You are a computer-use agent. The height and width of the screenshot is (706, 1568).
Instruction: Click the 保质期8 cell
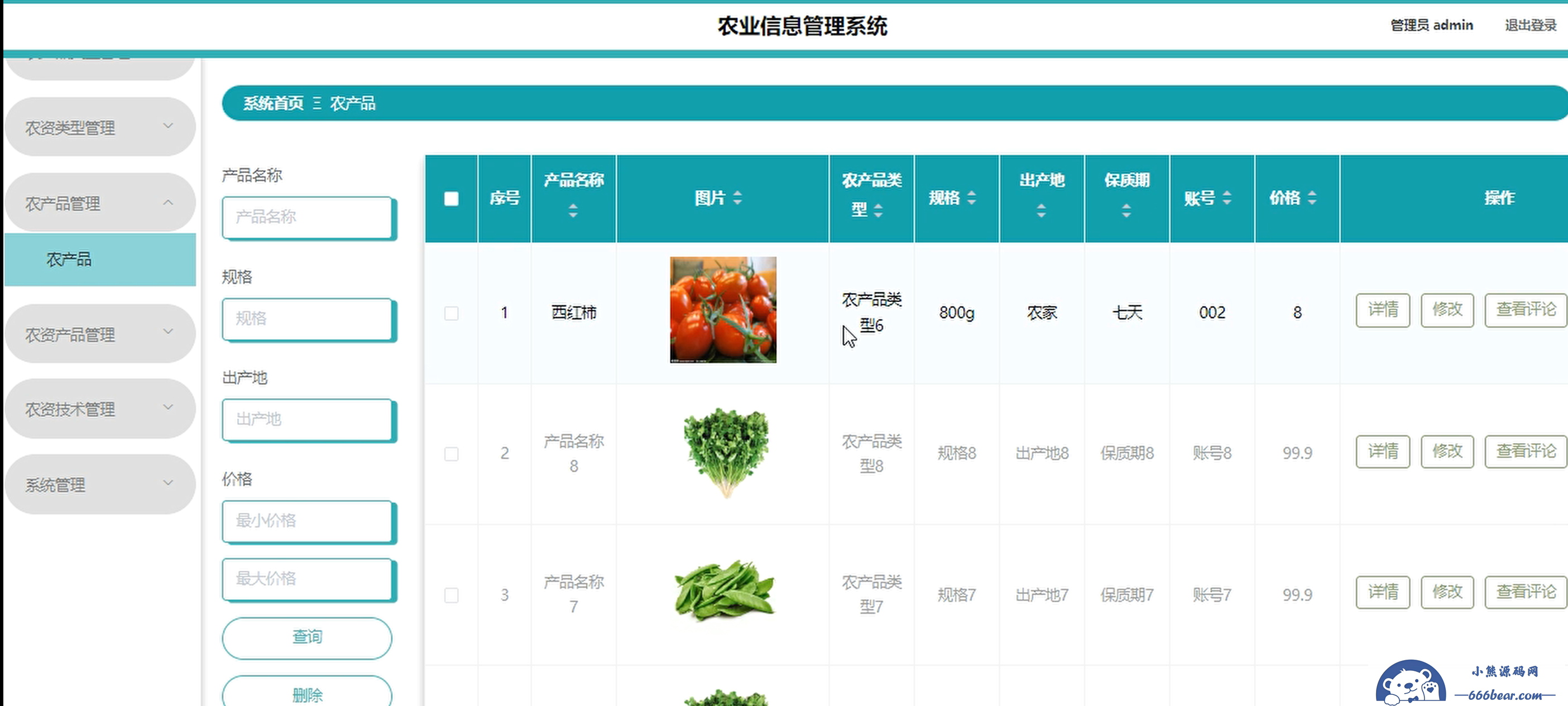[x=1126, y=453]
